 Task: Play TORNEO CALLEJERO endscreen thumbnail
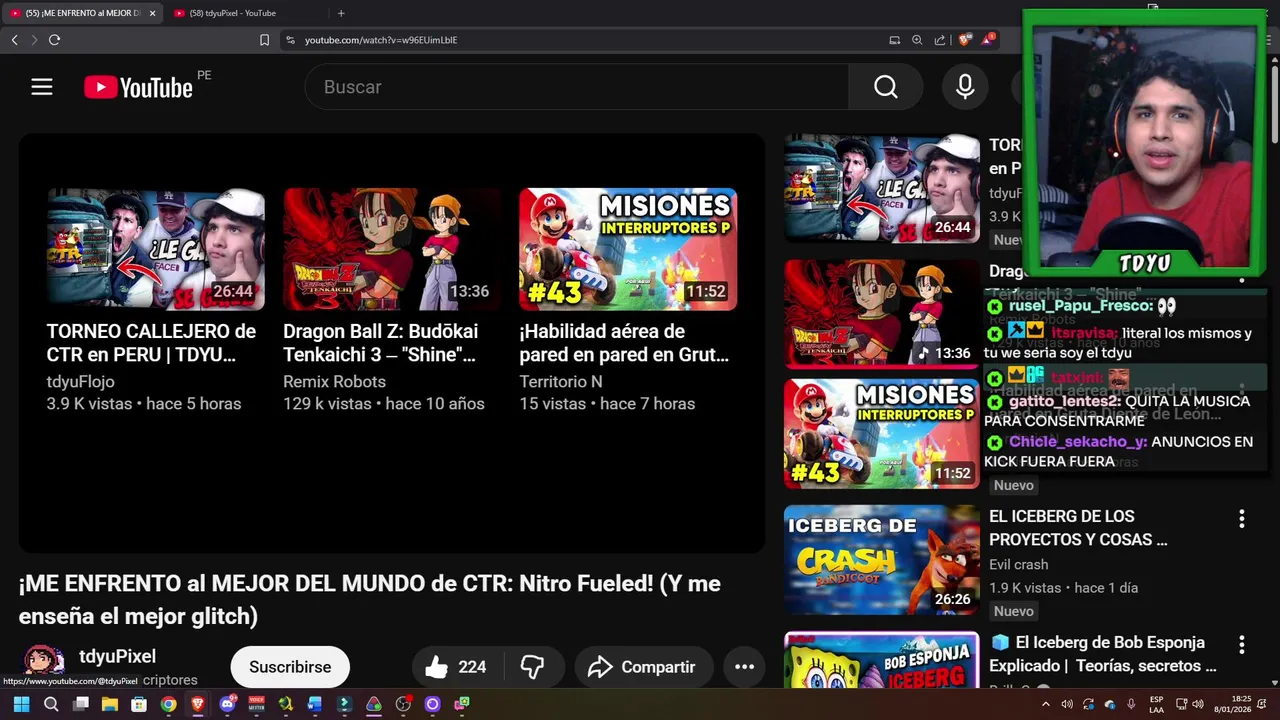tap(156, 249)
